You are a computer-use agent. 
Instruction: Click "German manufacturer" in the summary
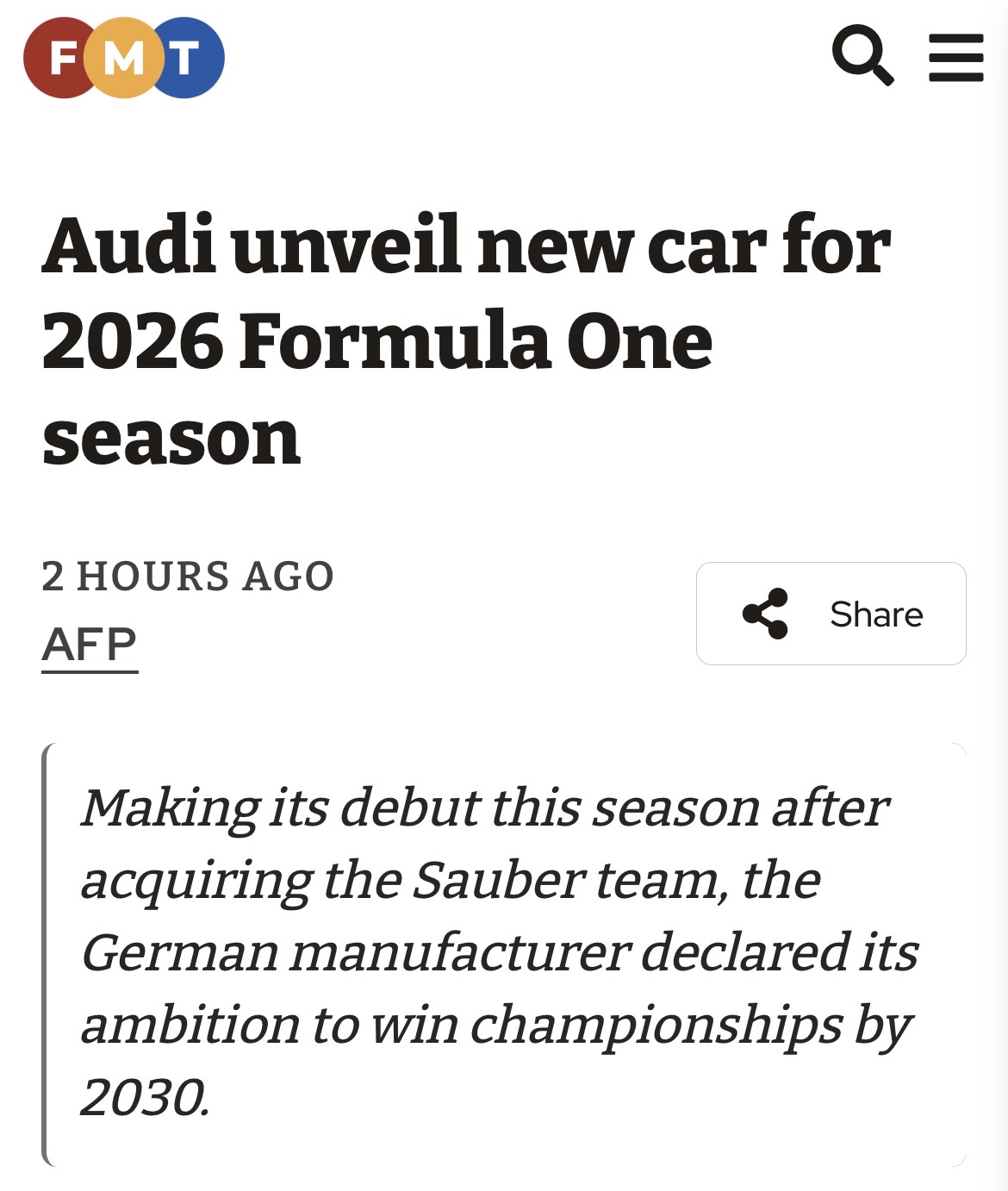(x=356, y=953)
